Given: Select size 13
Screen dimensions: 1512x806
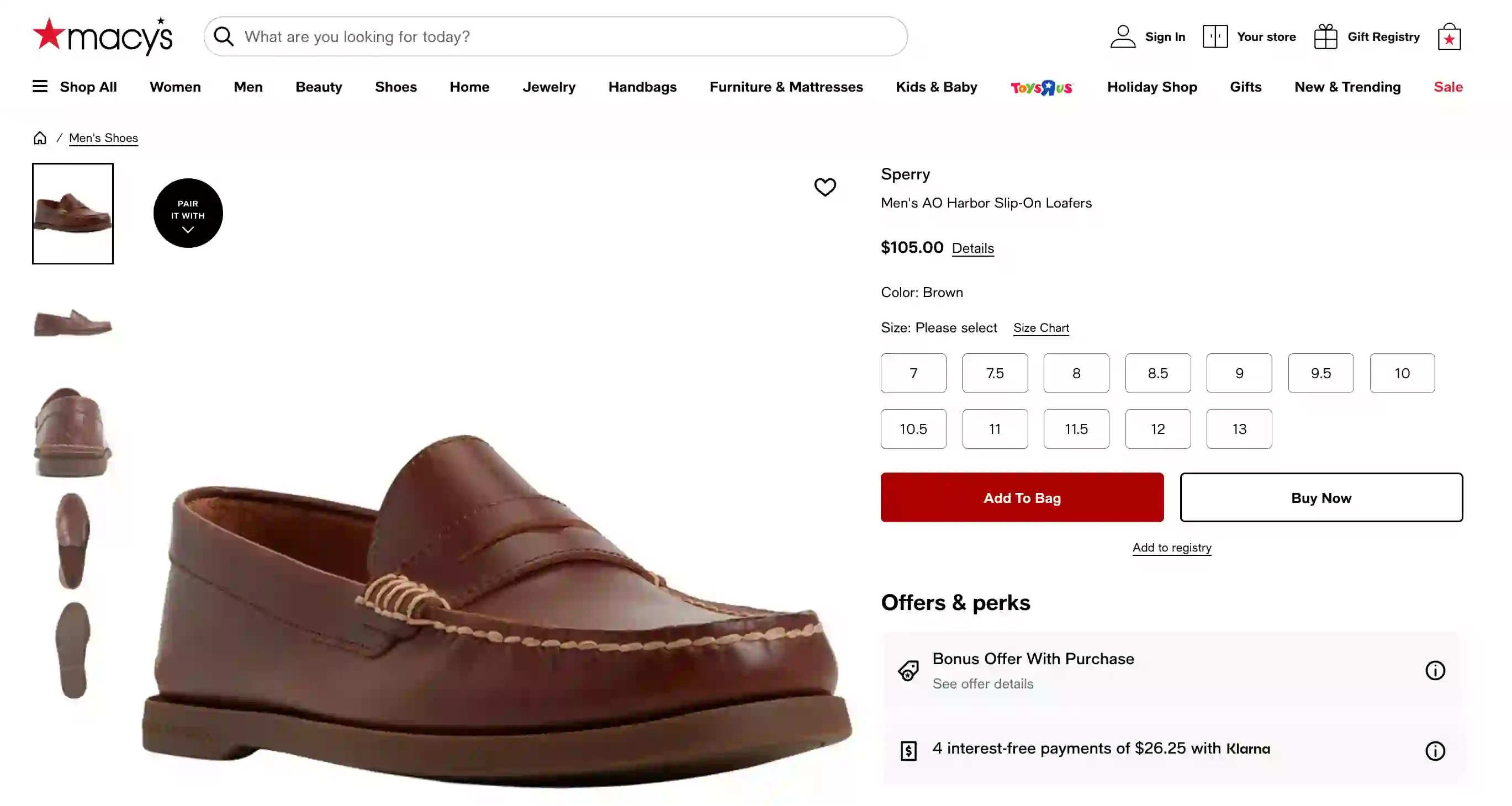Looking at the screenshot, I should pyautogui.click(x=1240, y=429).
